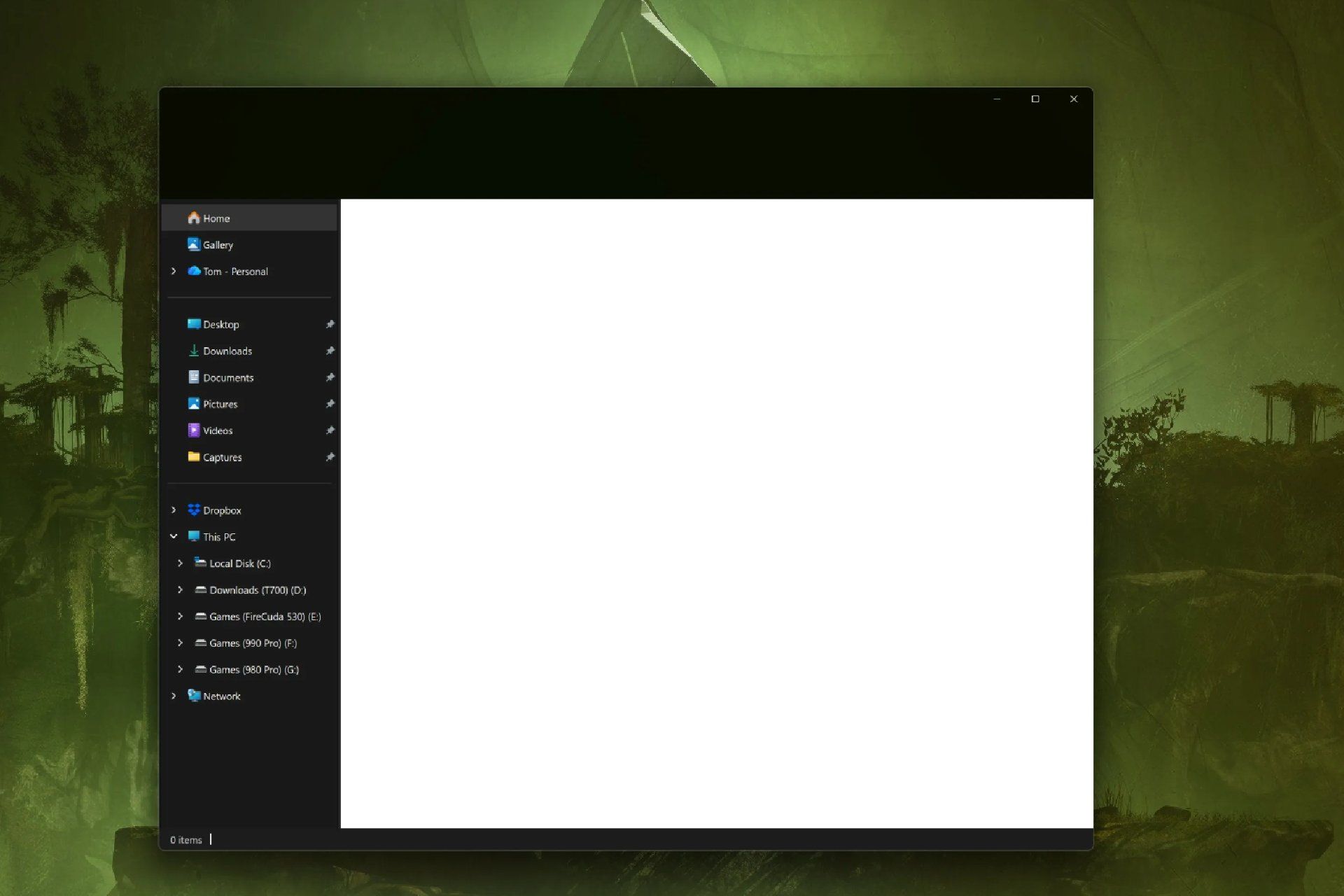Click the pin icon next to Videos
The image size is (1344, 896).
pyautogui.click(x=330, y=430)
